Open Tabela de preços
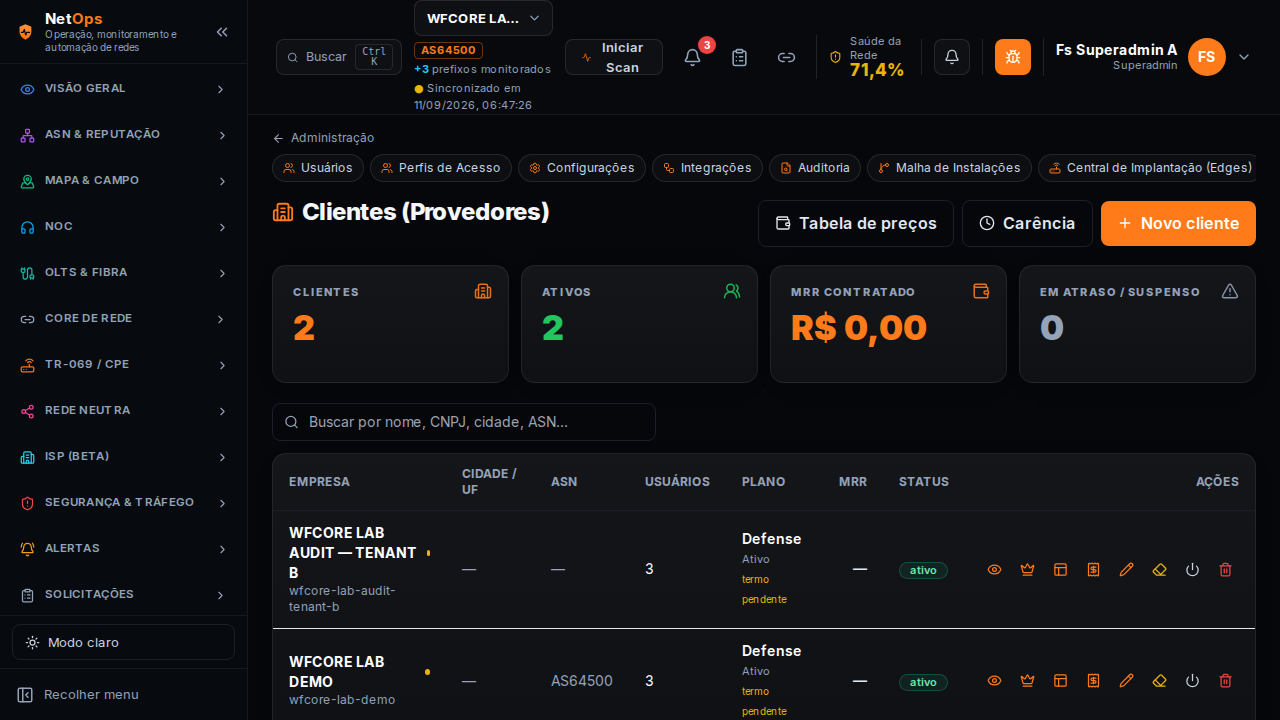The image size is (1280, 720). tap(856, 223)
